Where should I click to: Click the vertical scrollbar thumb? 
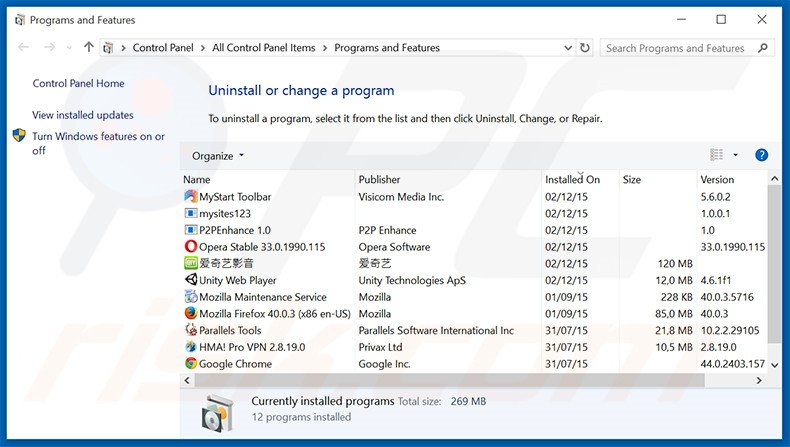(x=774, y=264)
